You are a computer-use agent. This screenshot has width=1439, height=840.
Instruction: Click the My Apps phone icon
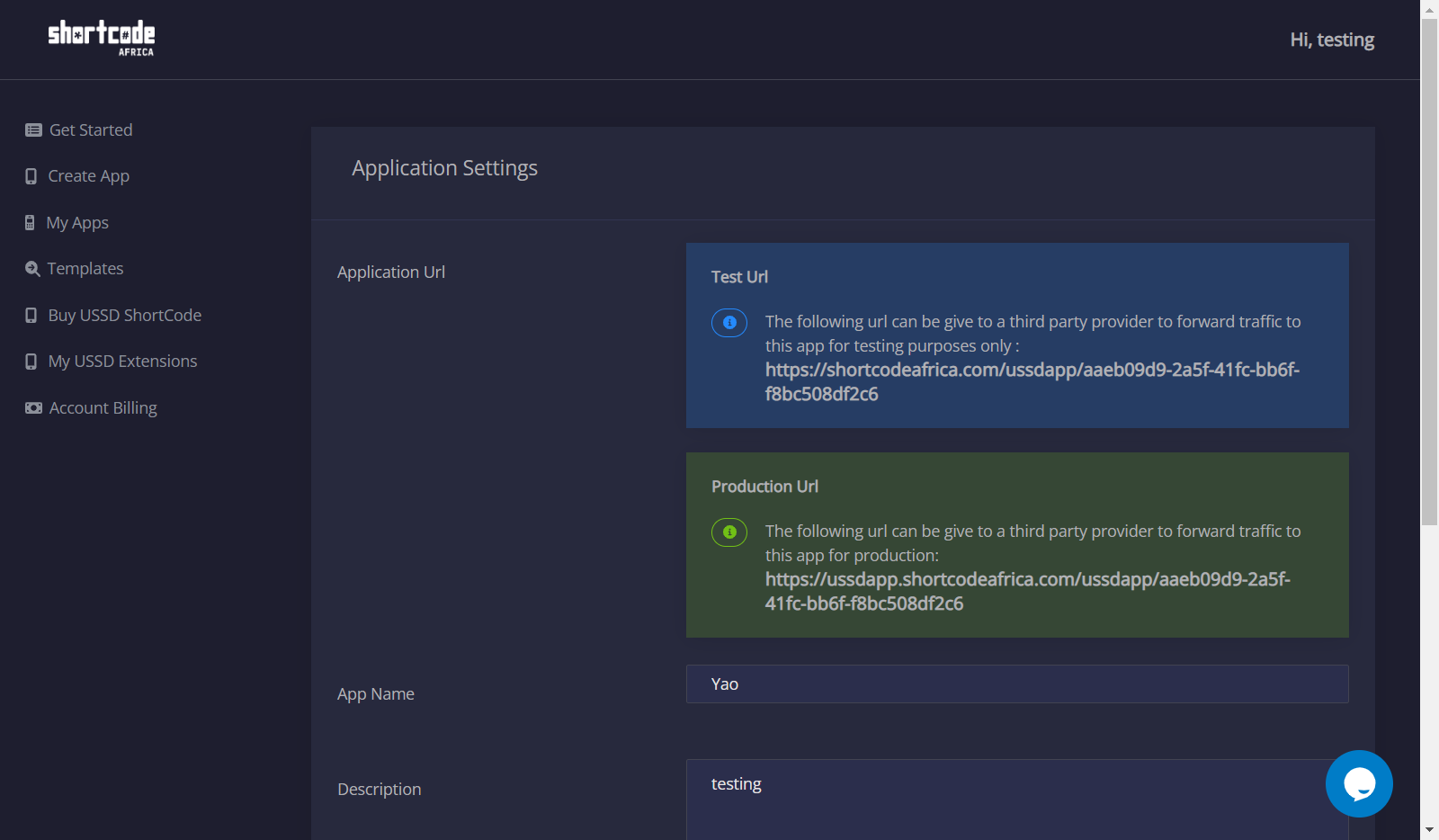click(30, 223)
